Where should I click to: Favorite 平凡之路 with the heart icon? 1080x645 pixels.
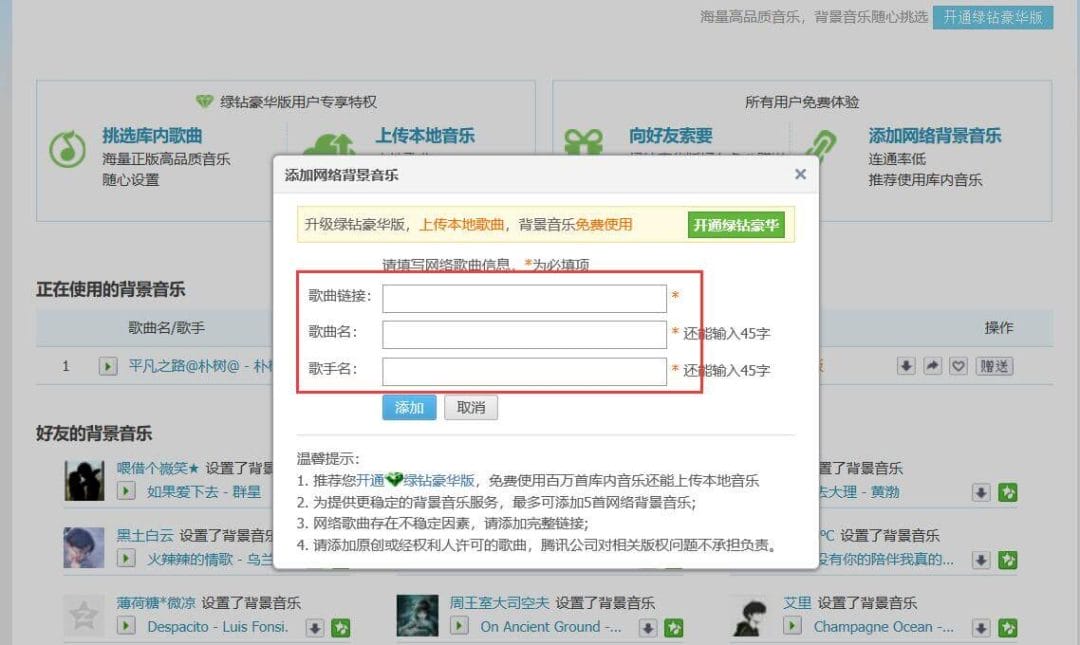coord(957,366)
